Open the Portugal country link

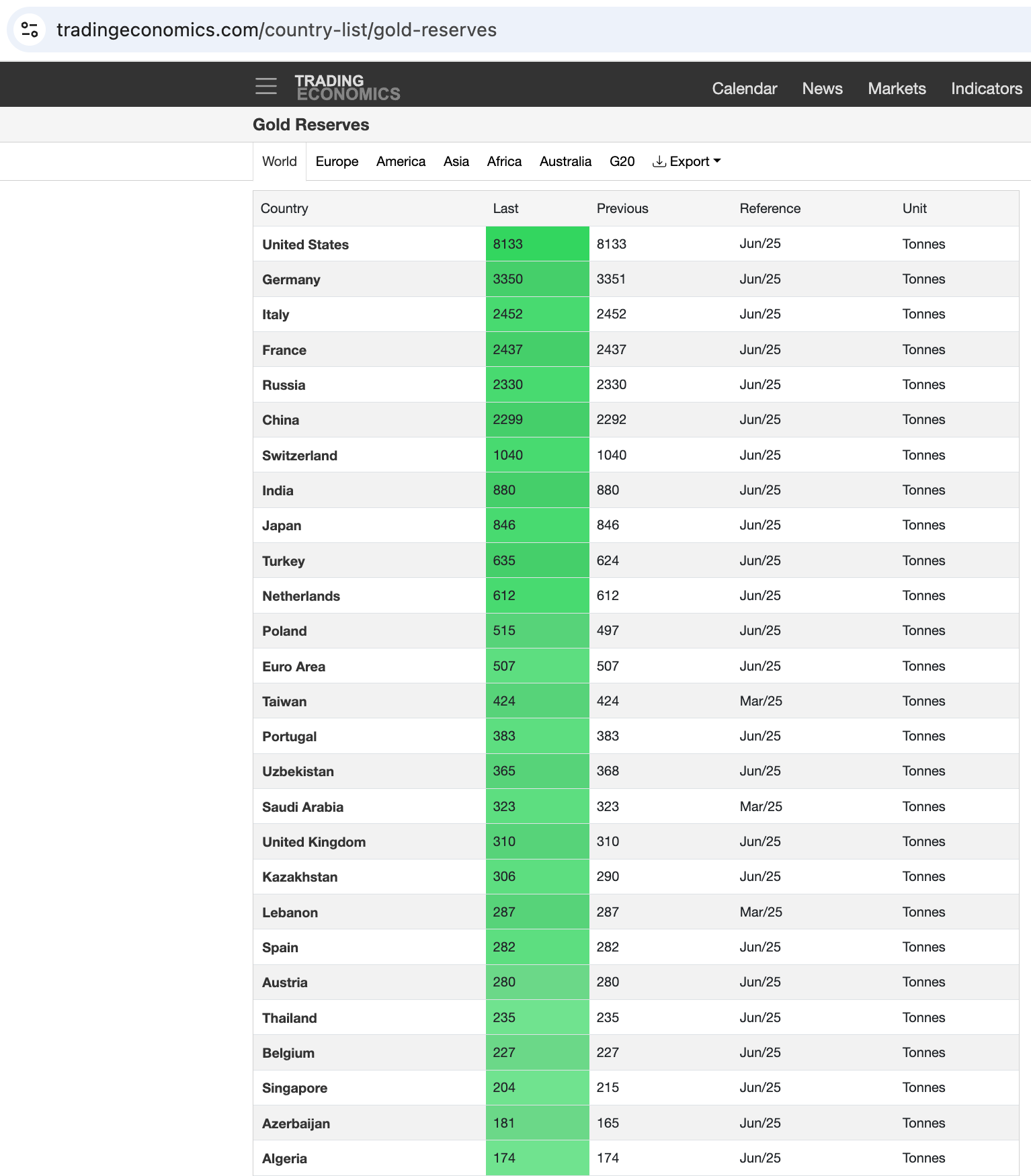click(x=289, y=737)
